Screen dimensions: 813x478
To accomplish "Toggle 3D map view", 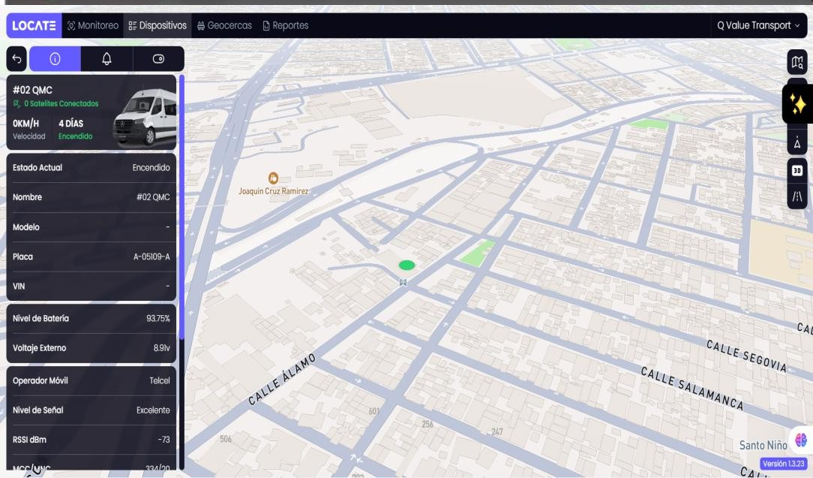I will click(x=796, y=170).
